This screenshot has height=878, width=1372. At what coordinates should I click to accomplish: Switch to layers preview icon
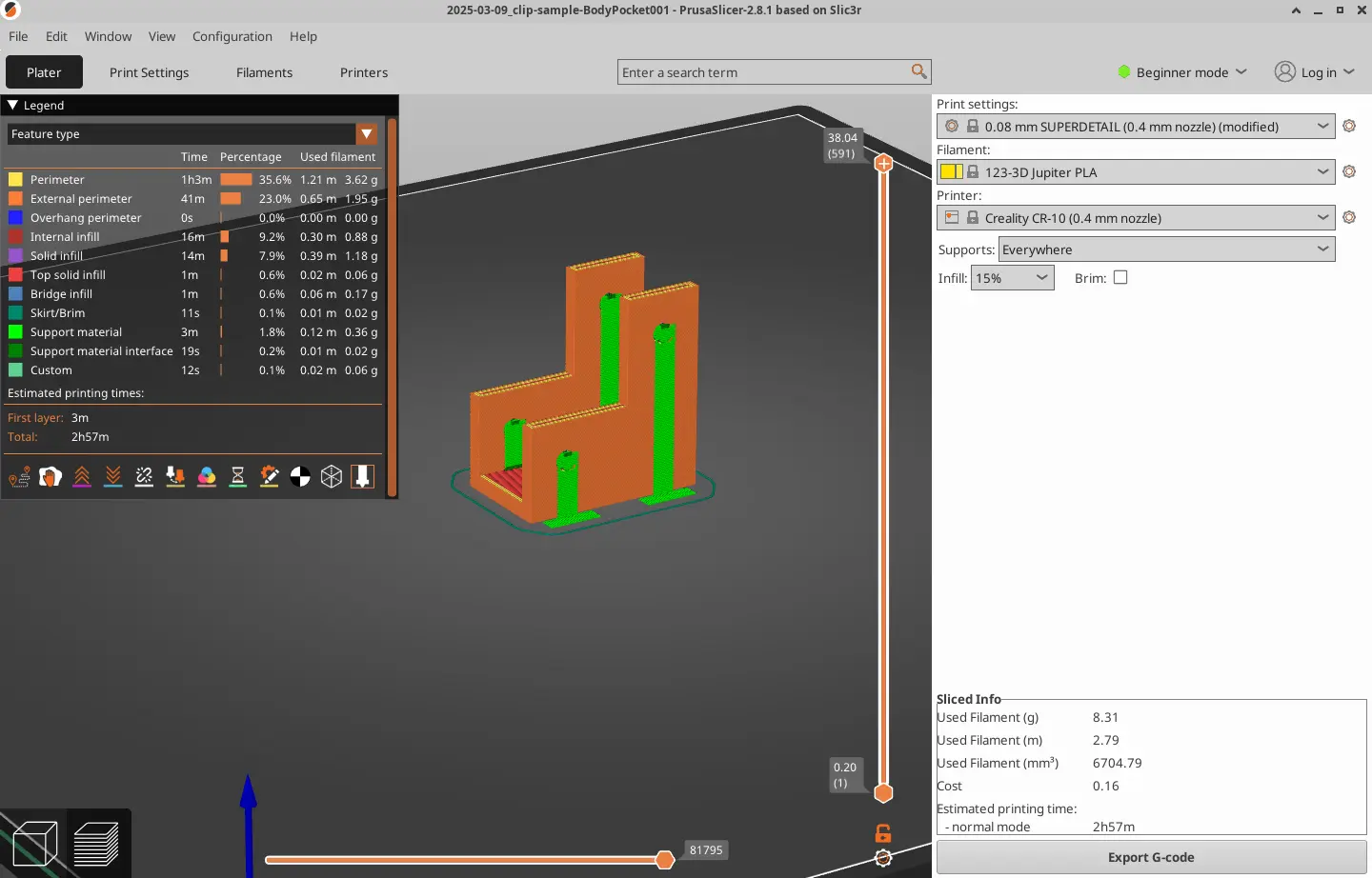(96, 844)
